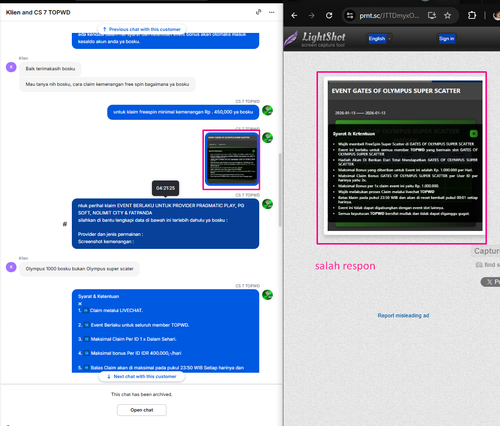Image resolution: width=500 pixels, height=426 pixels.
Task: Click the agent avatar beside the image thumbnail message
Action: pyautogui.click(x=267, y=137)
